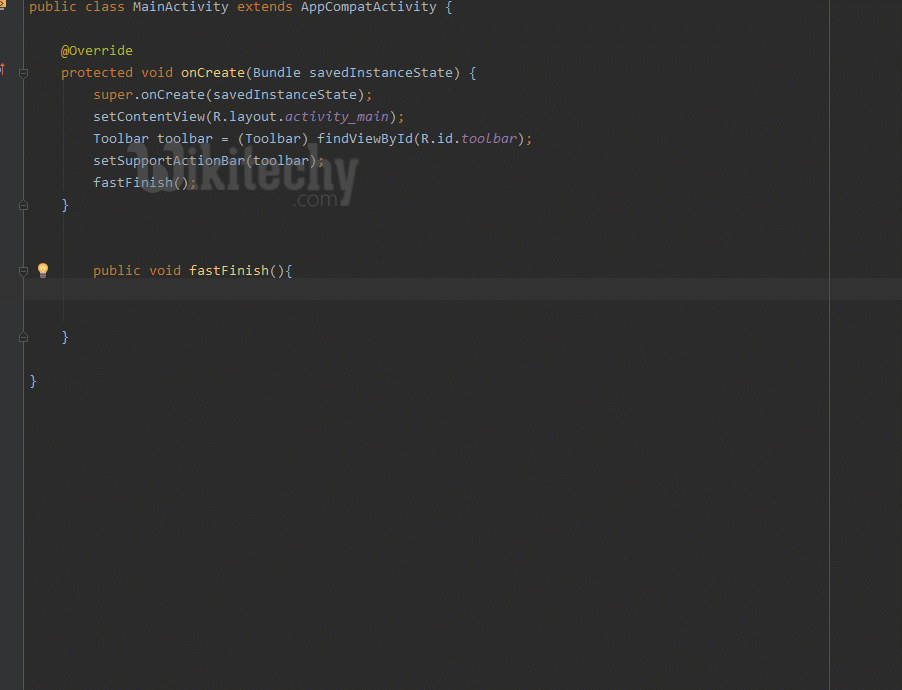Viewport: 902px width, 690px height.
Task: Collapse the fastFinish method fold marker
Action: pyautogui.click(x=24, y=271)
